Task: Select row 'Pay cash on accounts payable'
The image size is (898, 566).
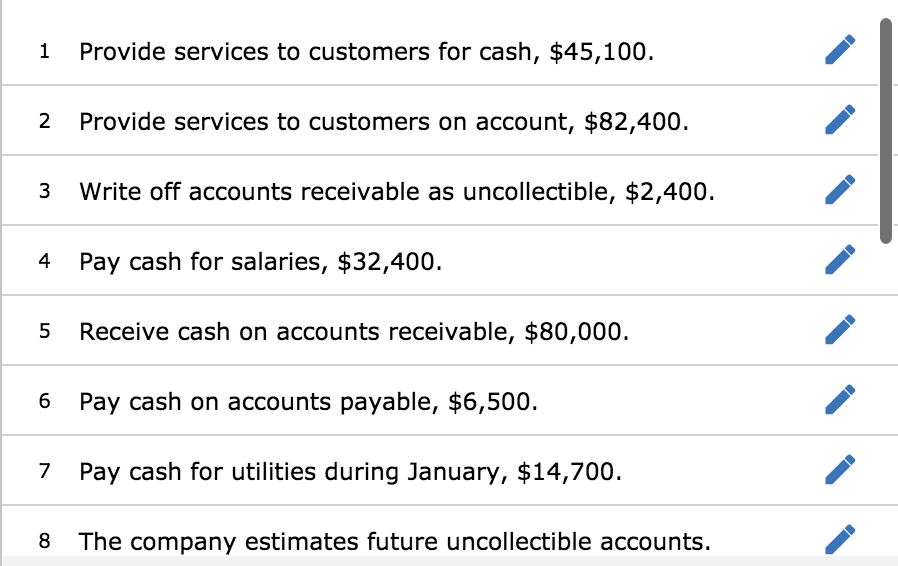Action: pos(440,400)
